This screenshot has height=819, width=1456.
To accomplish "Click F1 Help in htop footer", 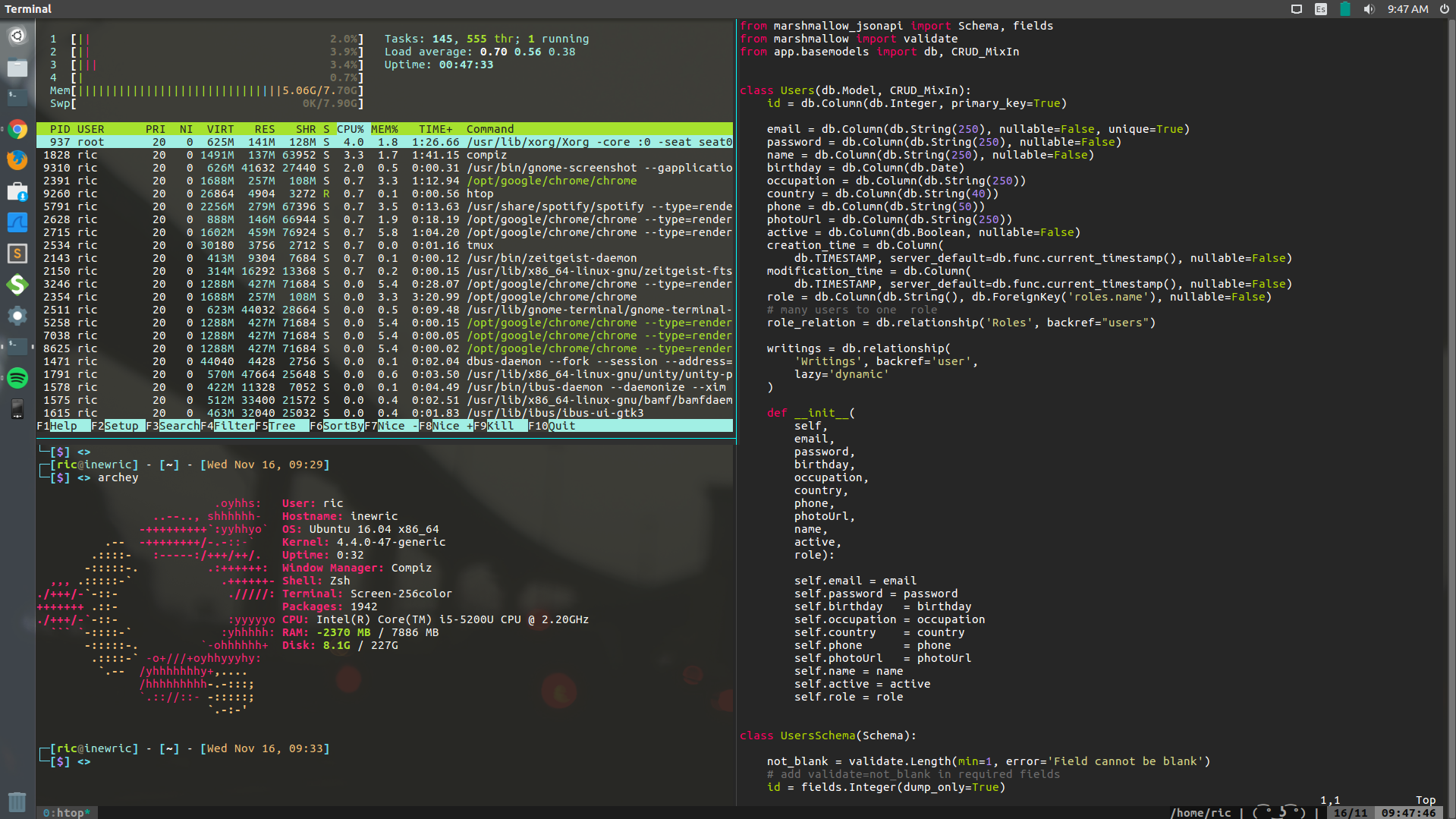I will point(57,426).
